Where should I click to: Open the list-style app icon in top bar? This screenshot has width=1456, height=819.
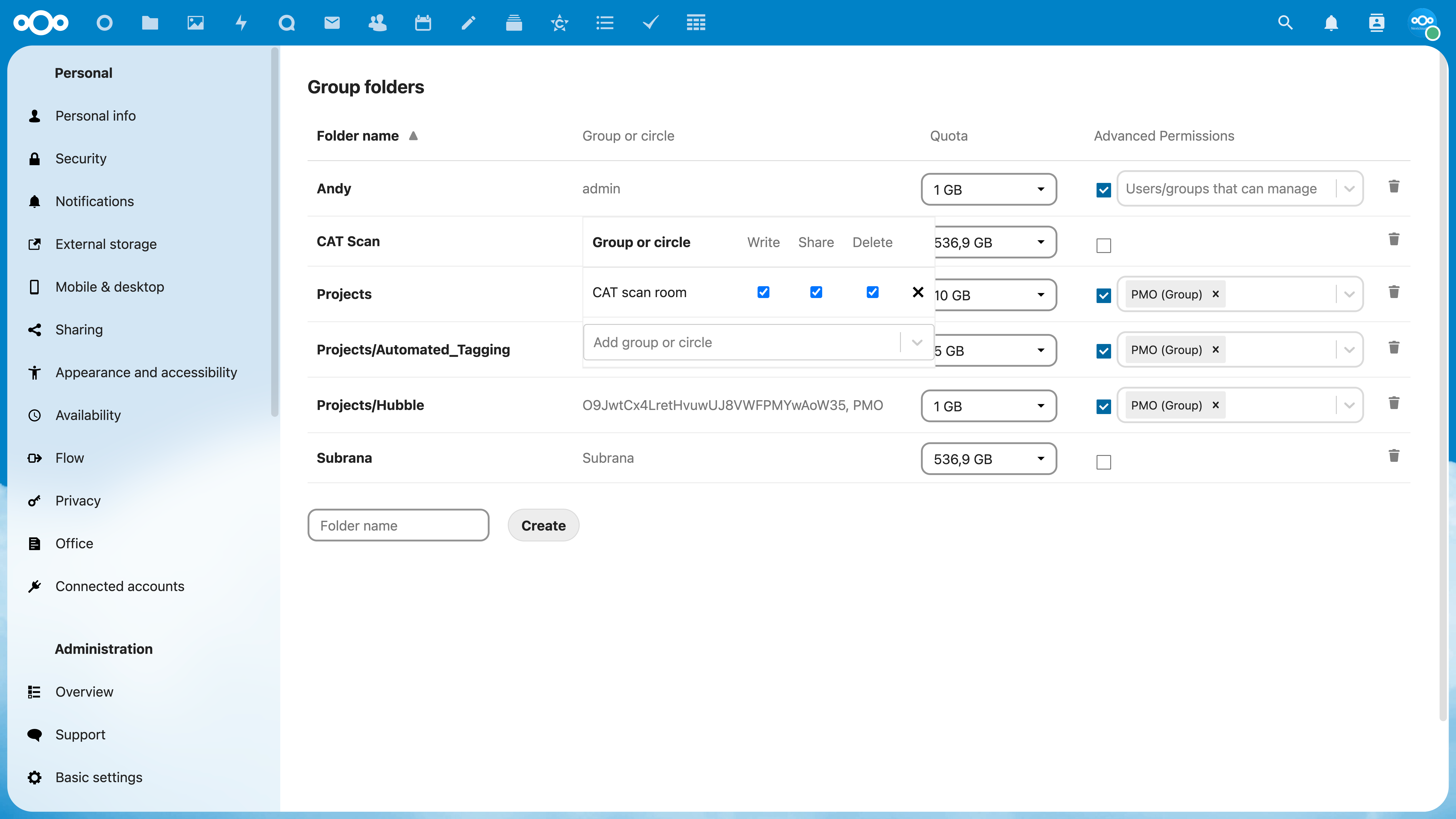click(605, 23)
